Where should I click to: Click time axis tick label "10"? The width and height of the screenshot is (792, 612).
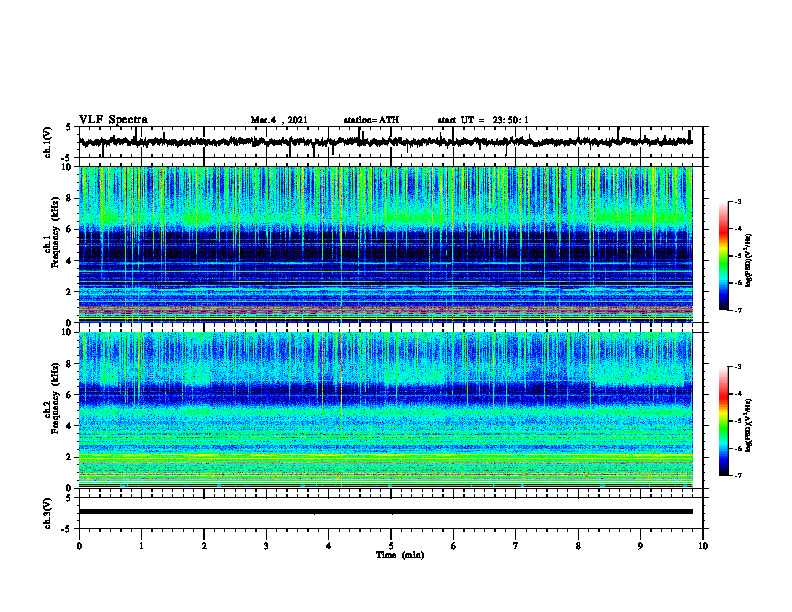pyautogui.click(x=703, y=546)
